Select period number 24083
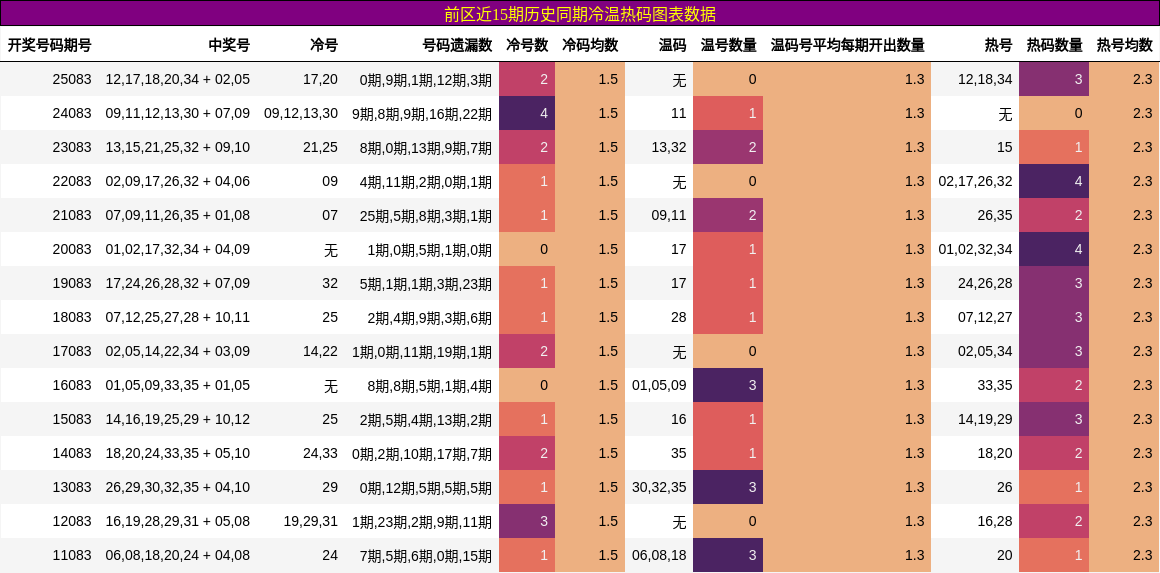The image size is (1160, 573). (x=72, y=113)
